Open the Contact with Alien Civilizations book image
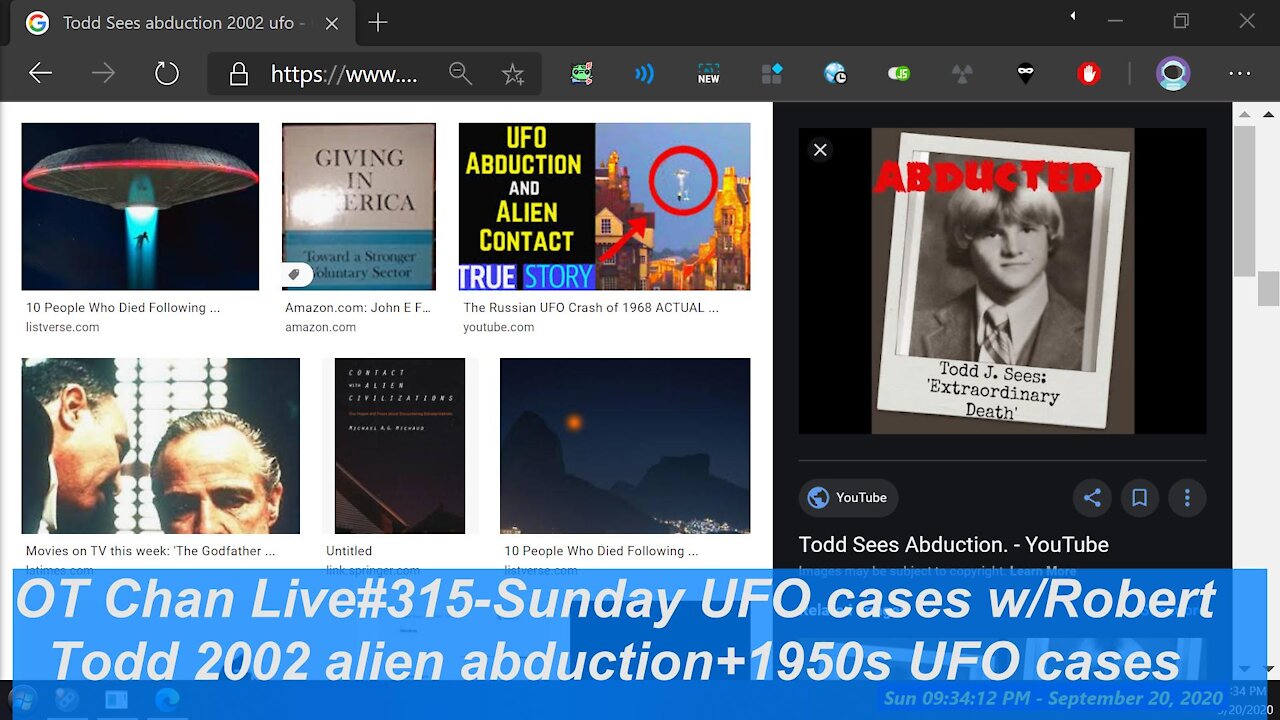Viewport: 1280px width, 720px height. (x=400, y=446)
